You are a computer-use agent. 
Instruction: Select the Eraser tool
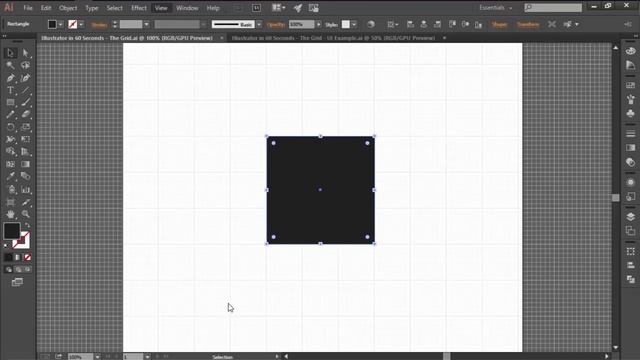[x=25, y=115]
